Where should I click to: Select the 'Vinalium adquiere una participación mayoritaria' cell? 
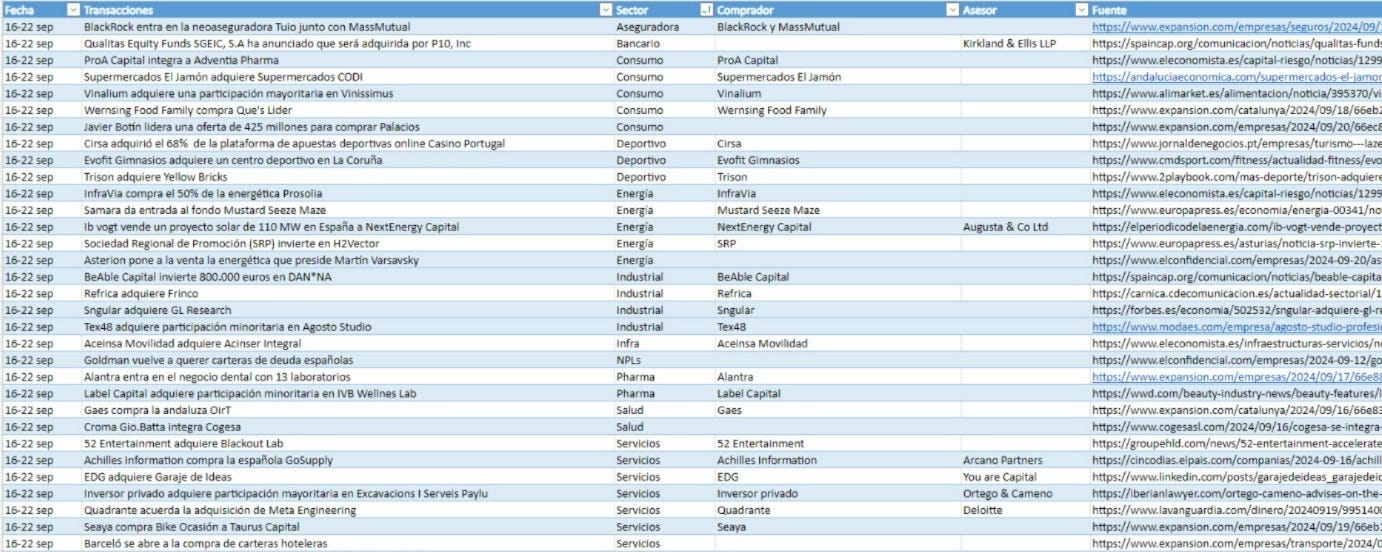tap(347, 94)
